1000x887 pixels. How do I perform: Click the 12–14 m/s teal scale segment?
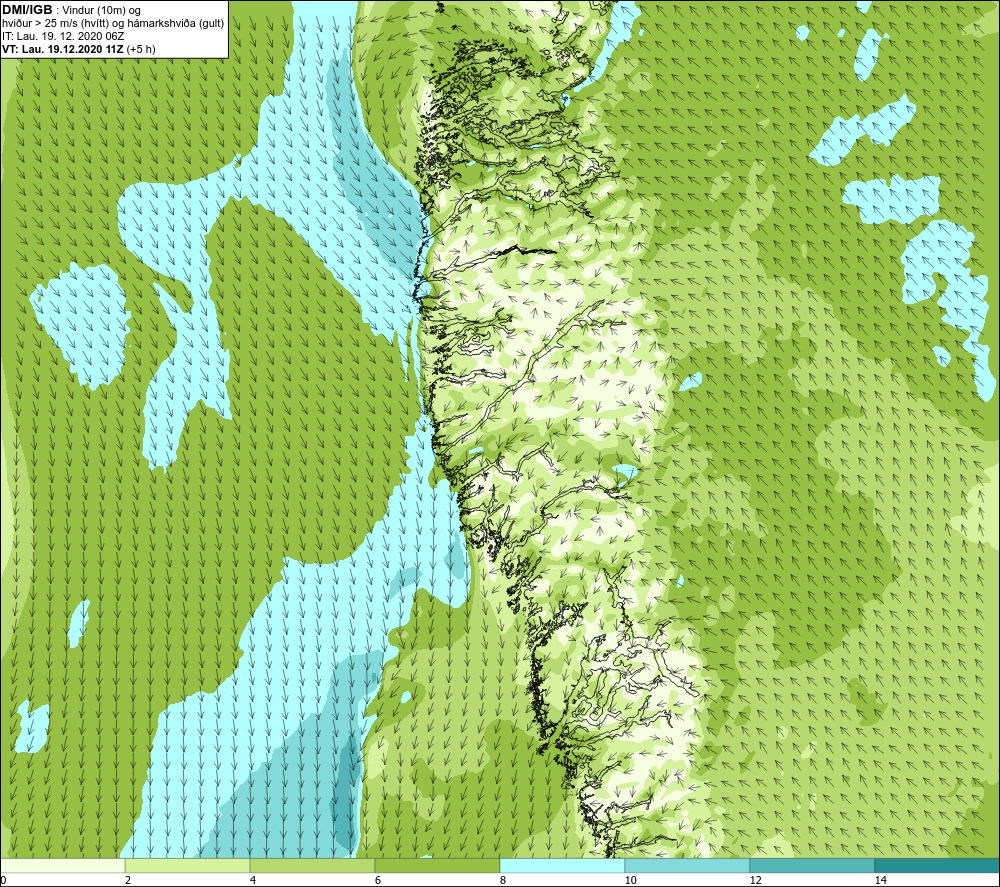click(x=812, y=865)
